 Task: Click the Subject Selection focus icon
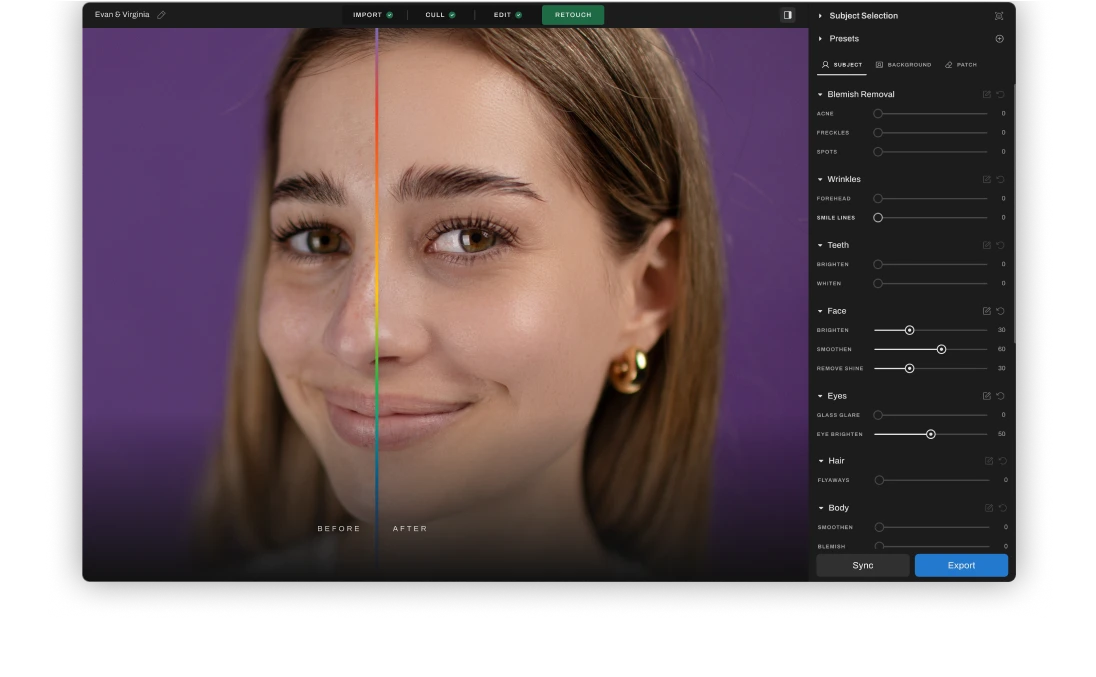(999, 16)
